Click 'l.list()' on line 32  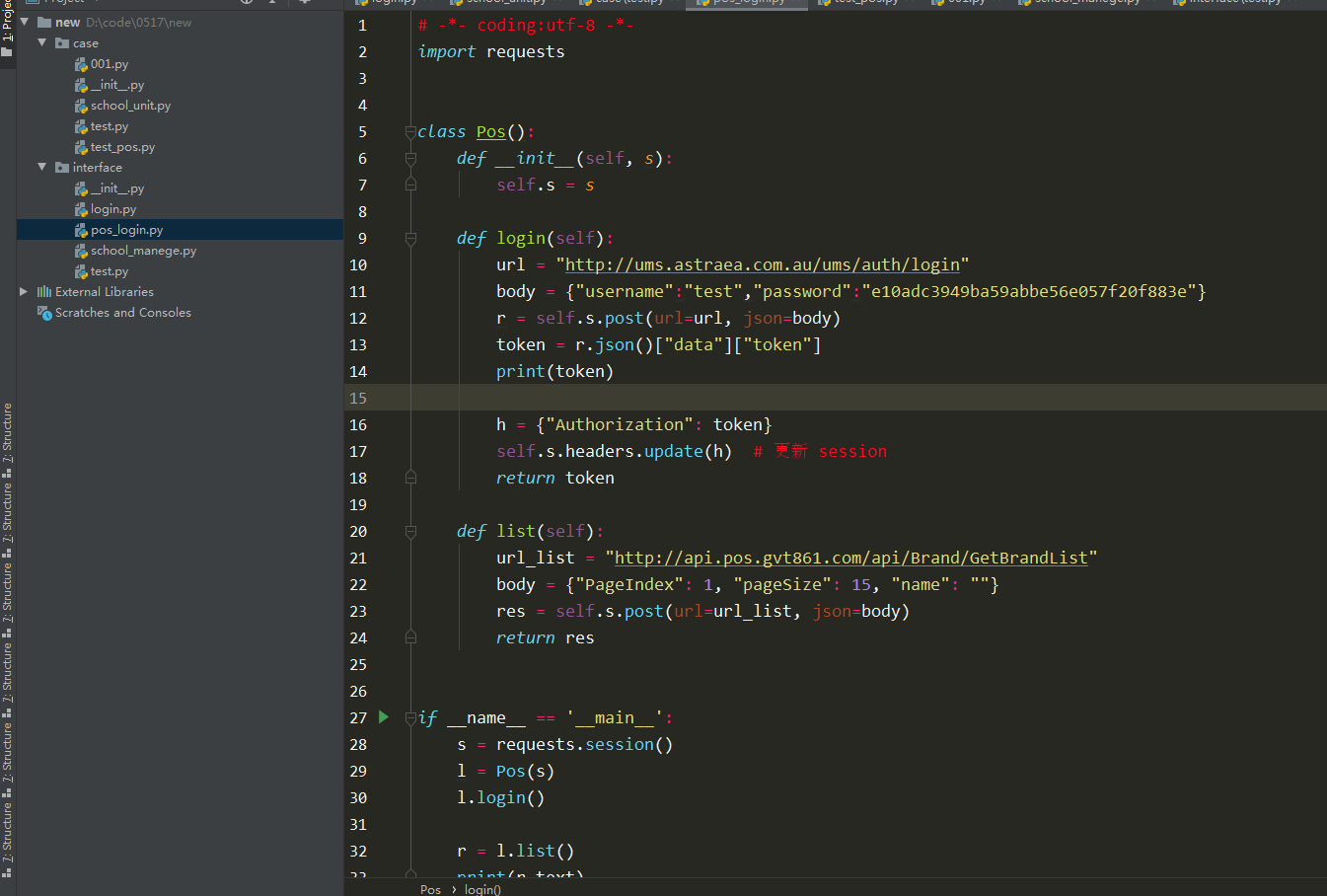(x=536, y=851)
